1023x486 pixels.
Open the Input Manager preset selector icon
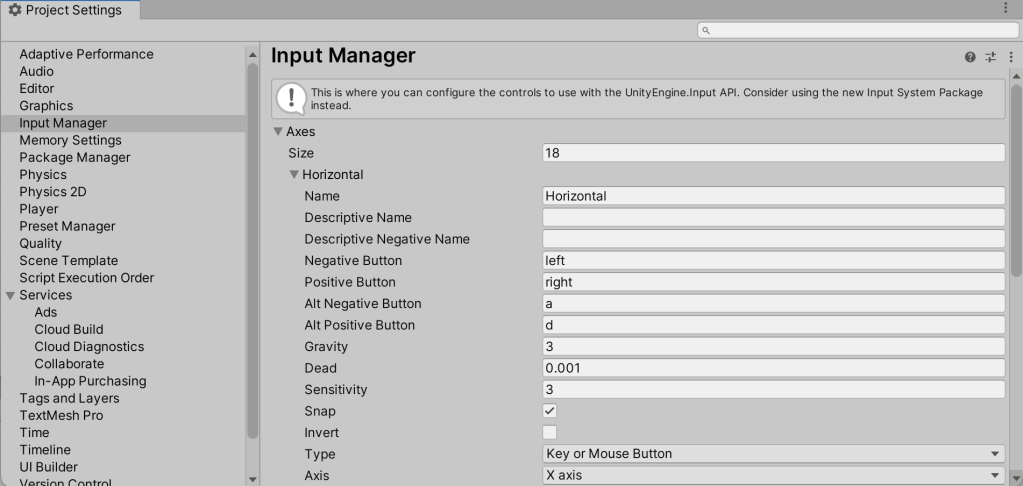(x=990, y=58)
